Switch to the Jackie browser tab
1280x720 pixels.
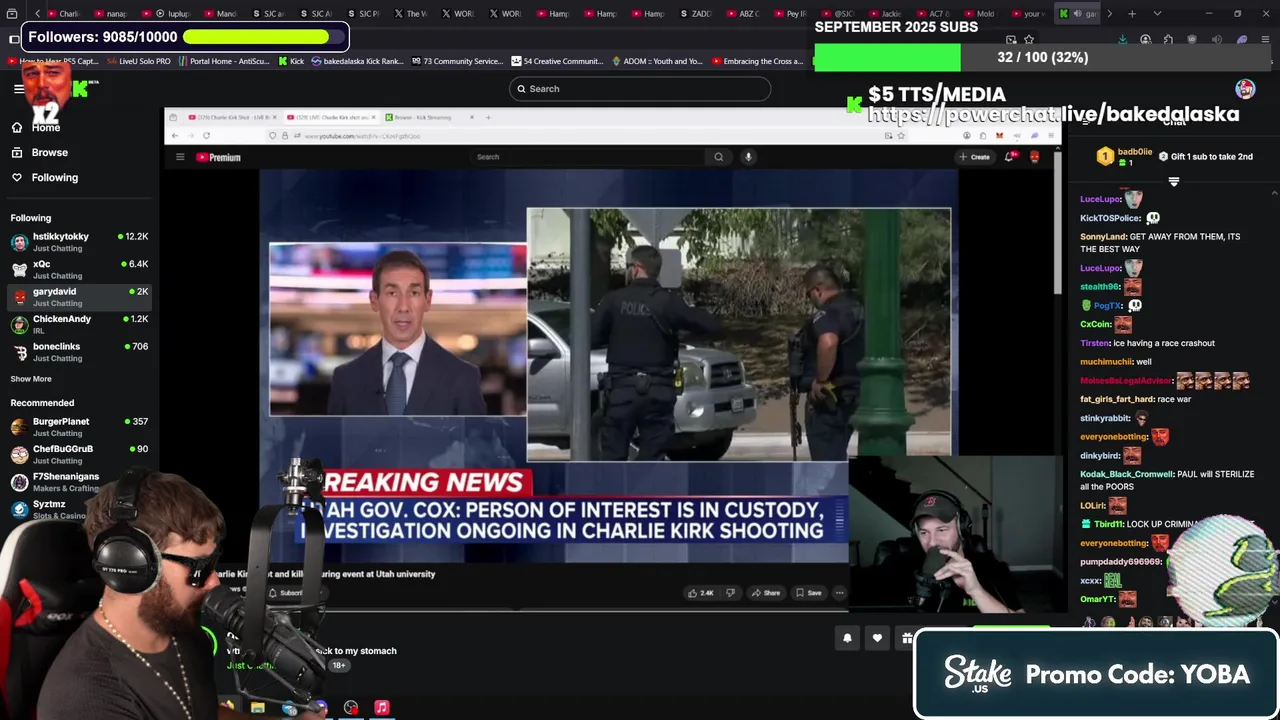click(885, 14)
